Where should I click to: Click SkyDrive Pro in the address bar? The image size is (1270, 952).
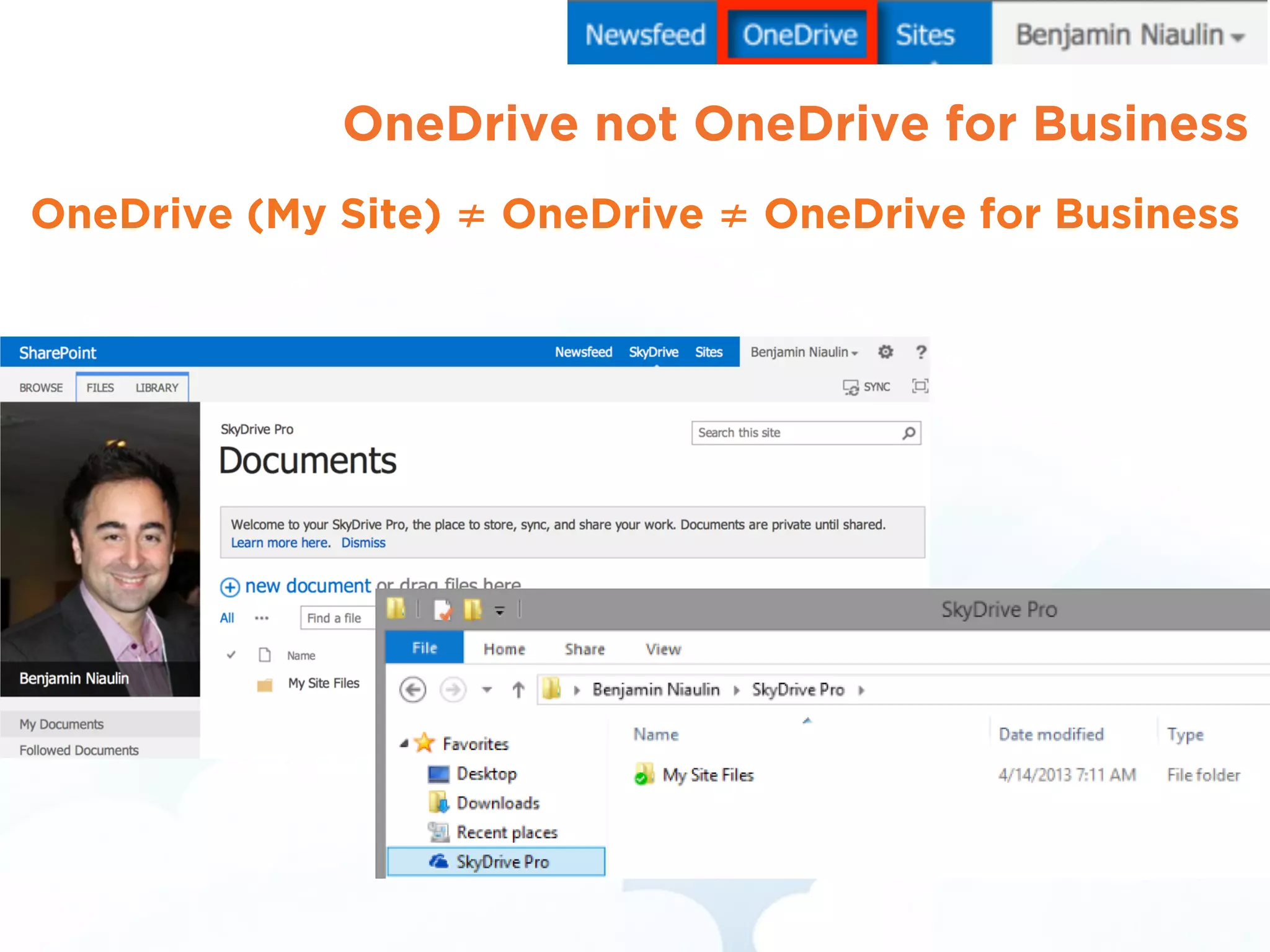(x=798, y=690)
